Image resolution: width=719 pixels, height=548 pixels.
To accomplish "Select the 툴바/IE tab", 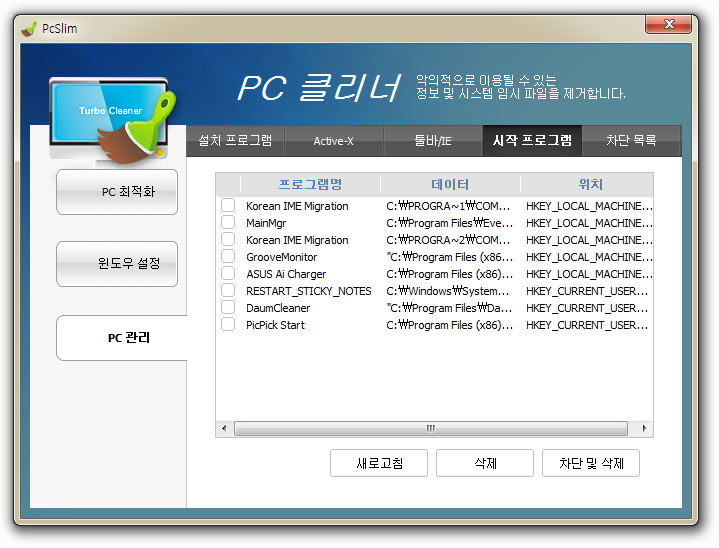I will (x=432, y=141).
